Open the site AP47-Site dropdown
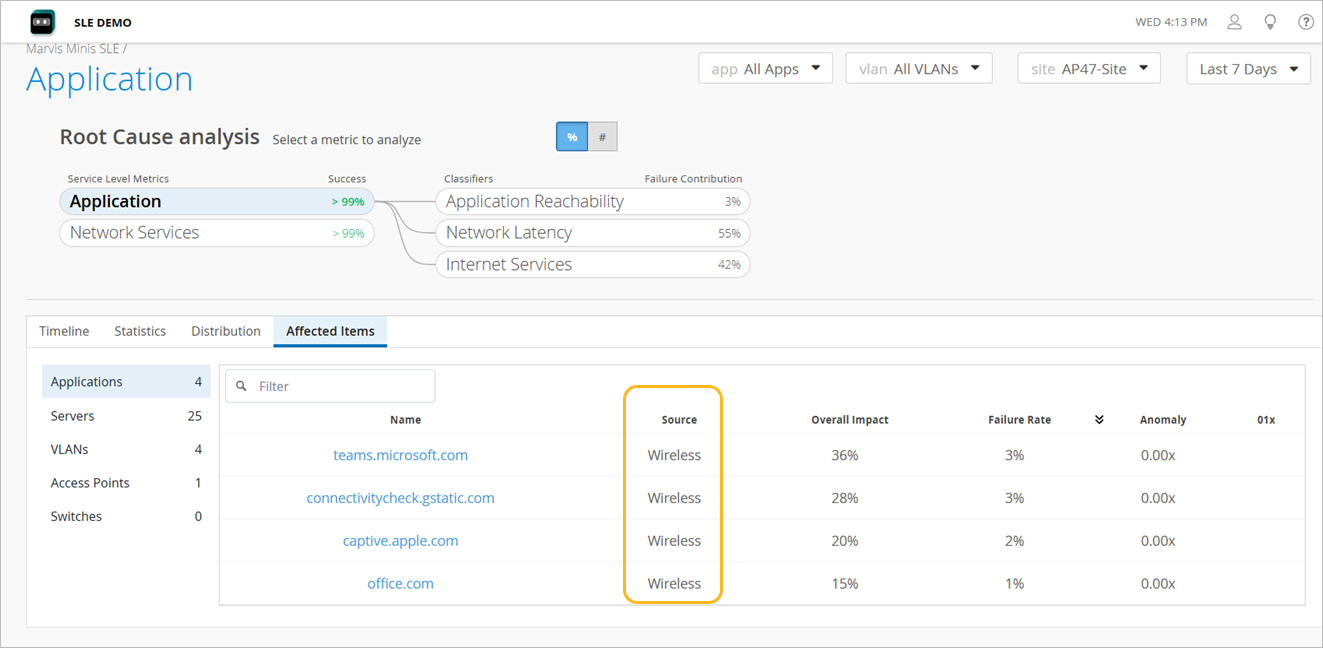This screenshot has height=648, width=1323. [1088, 69]
